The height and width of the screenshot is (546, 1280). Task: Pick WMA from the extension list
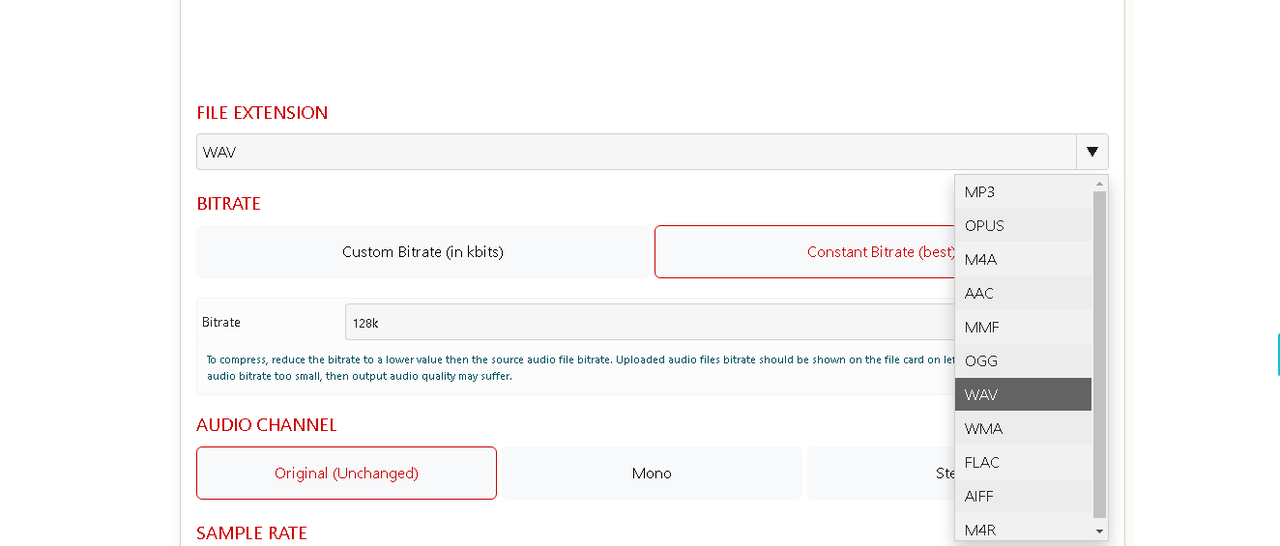click(1022, 429)
